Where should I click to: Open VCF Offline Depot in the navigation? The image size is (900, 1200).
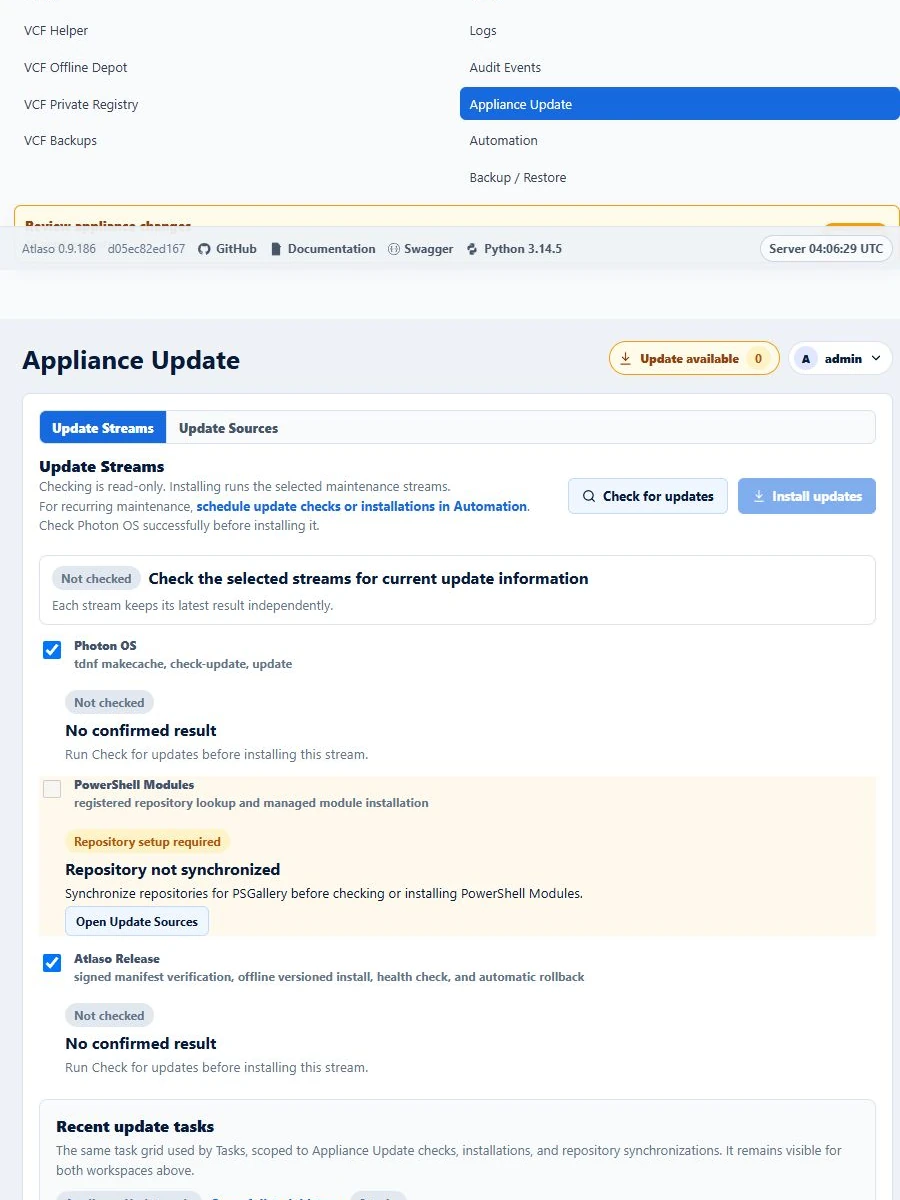(76, 68)
